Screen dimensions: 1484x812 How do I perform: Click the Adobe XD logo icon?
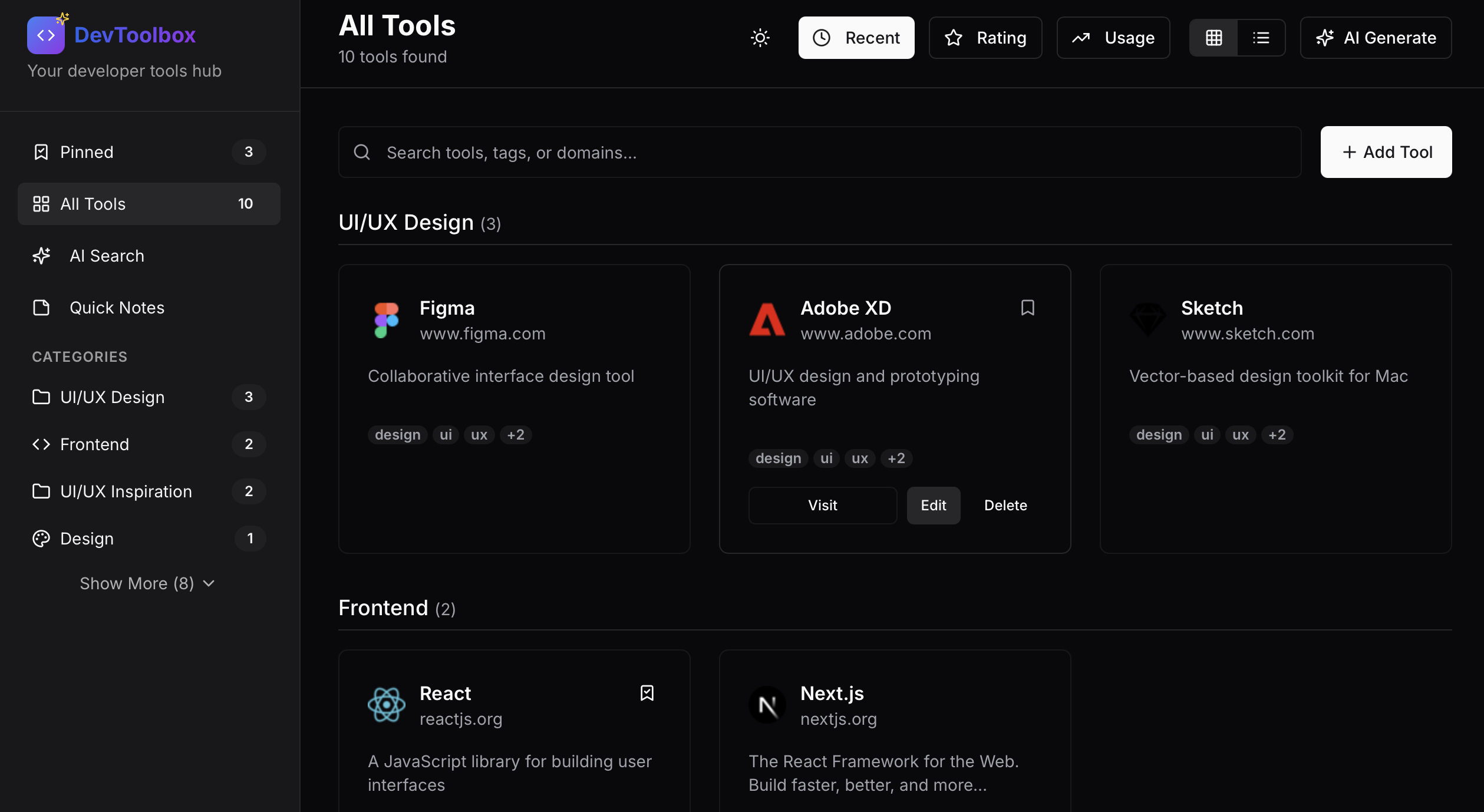tap(767, 319)
